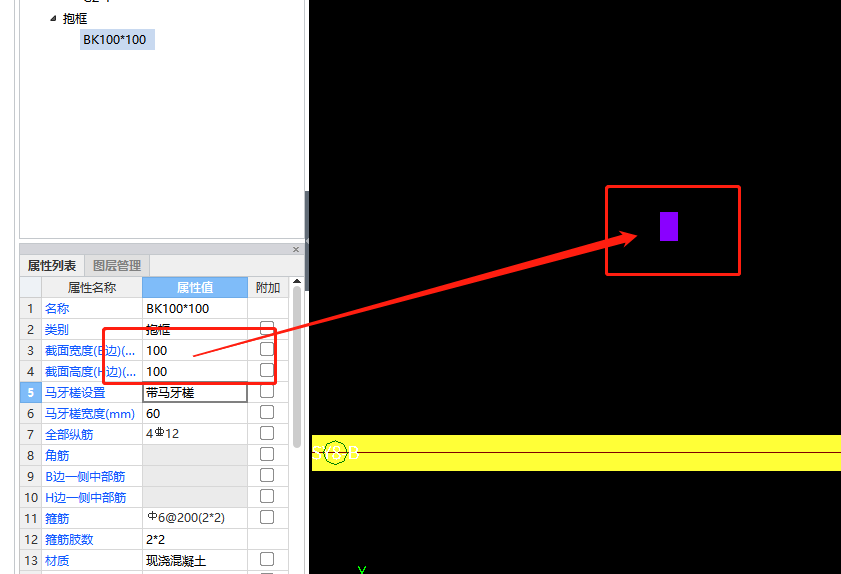Click the 属性名称 column header
Screen dimensions: 841x574
point(92,288)
